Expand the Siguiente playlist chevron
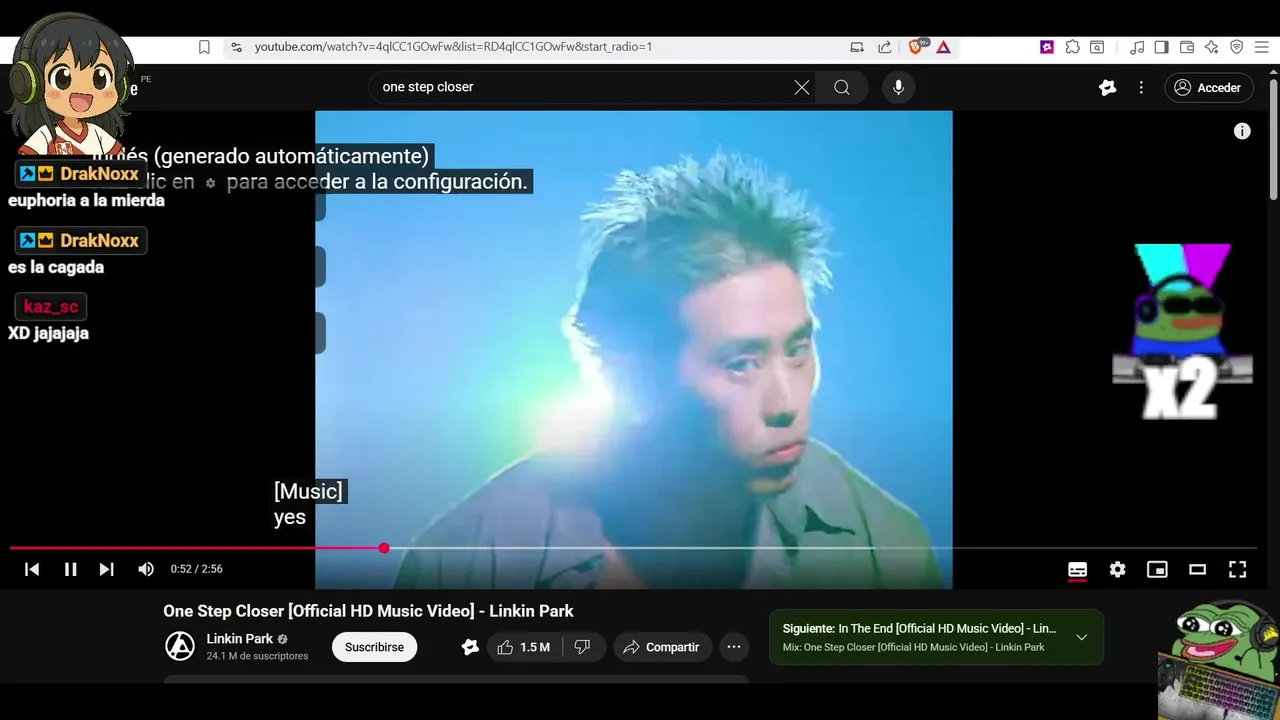 pyautogui.click(x=1081, y=637)
